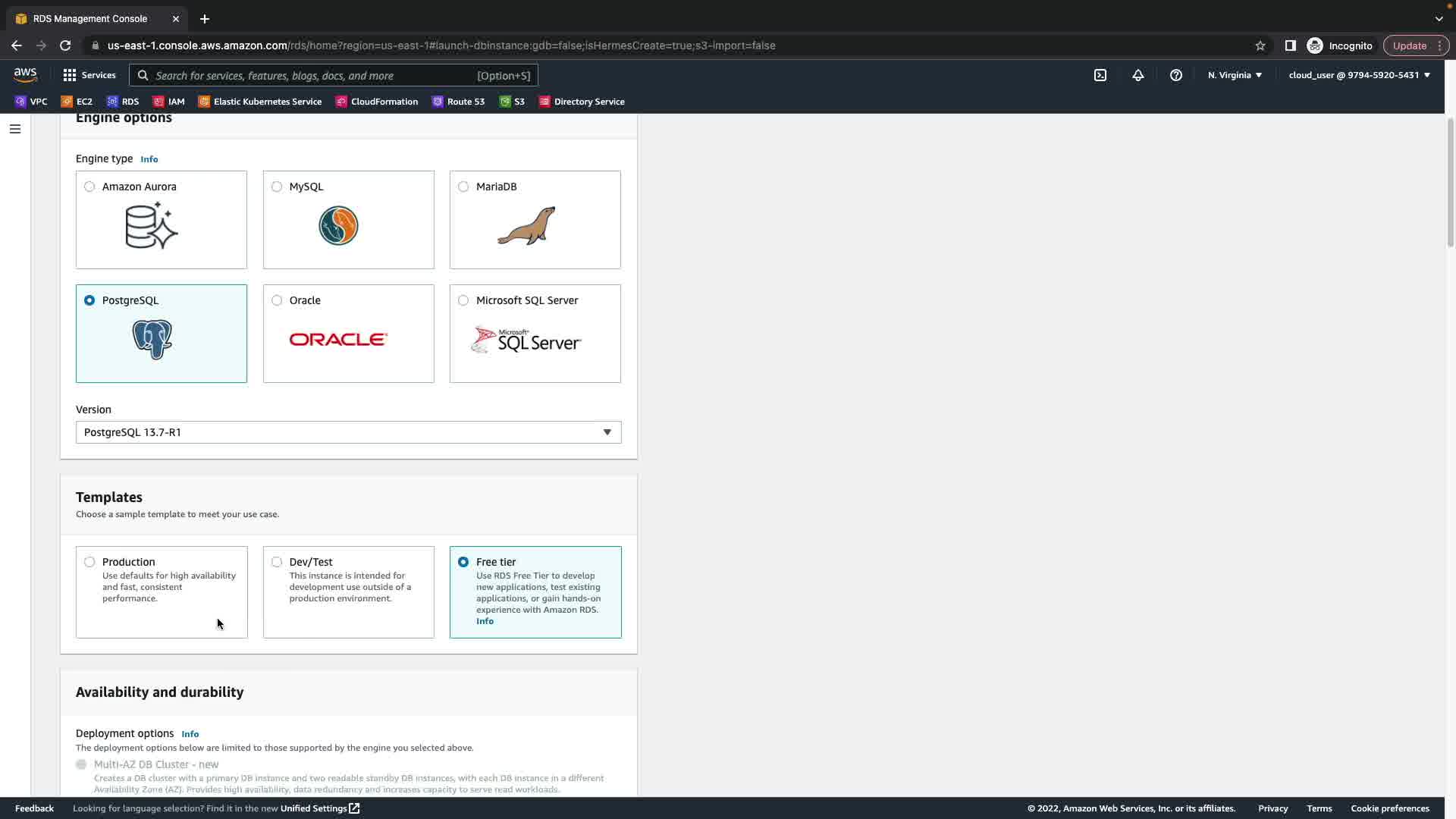1456x819 pixels.
Task: Expand the PostgreSQL Version dropdown
Action: 348,432
